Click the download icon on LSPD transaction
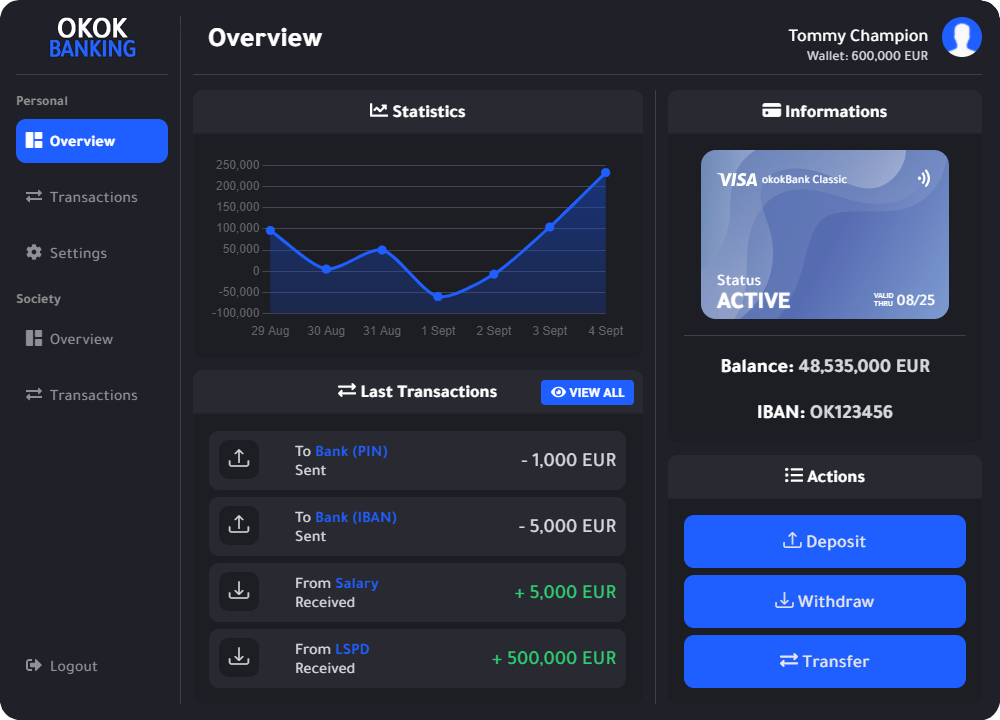The width and height of the screenshot is (1000, 720). [239, 658]
